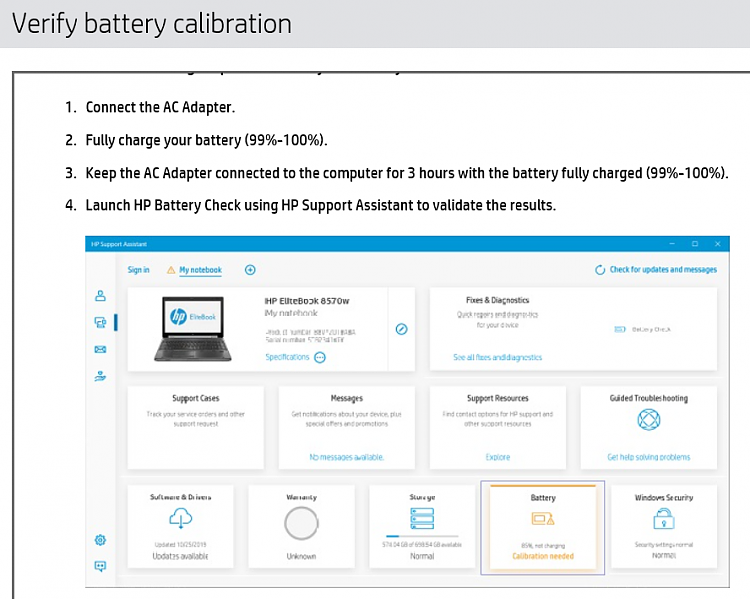The height and width of the screenshot is (599, 750).
Task: Click the Guided Troubleshooting globe icon
Action: (649, 420)
